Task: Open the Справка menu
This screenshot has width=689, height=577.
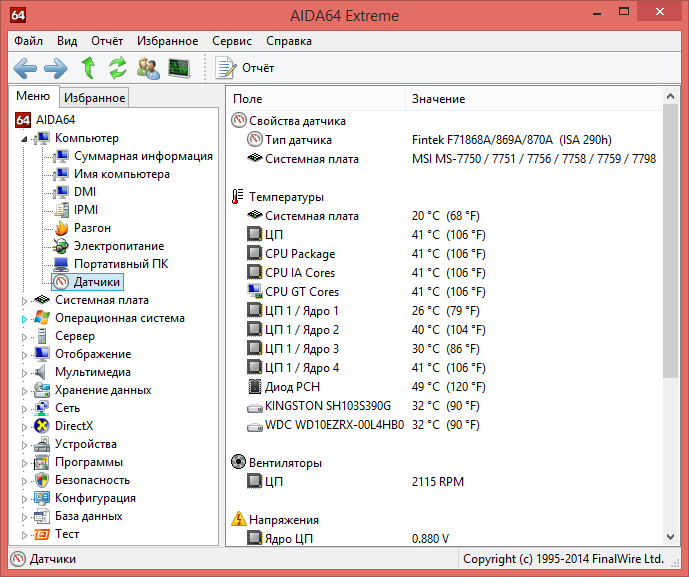Action: click(x=289, y=41)
